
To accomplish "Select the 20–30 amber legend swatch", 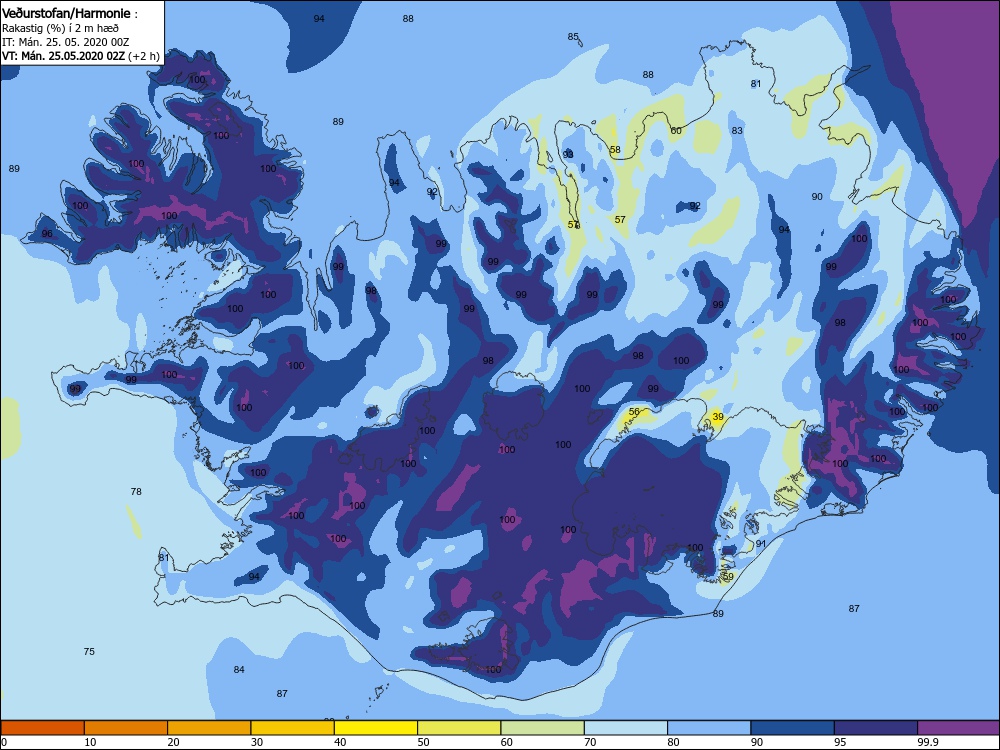I will (x=209, y=728).
